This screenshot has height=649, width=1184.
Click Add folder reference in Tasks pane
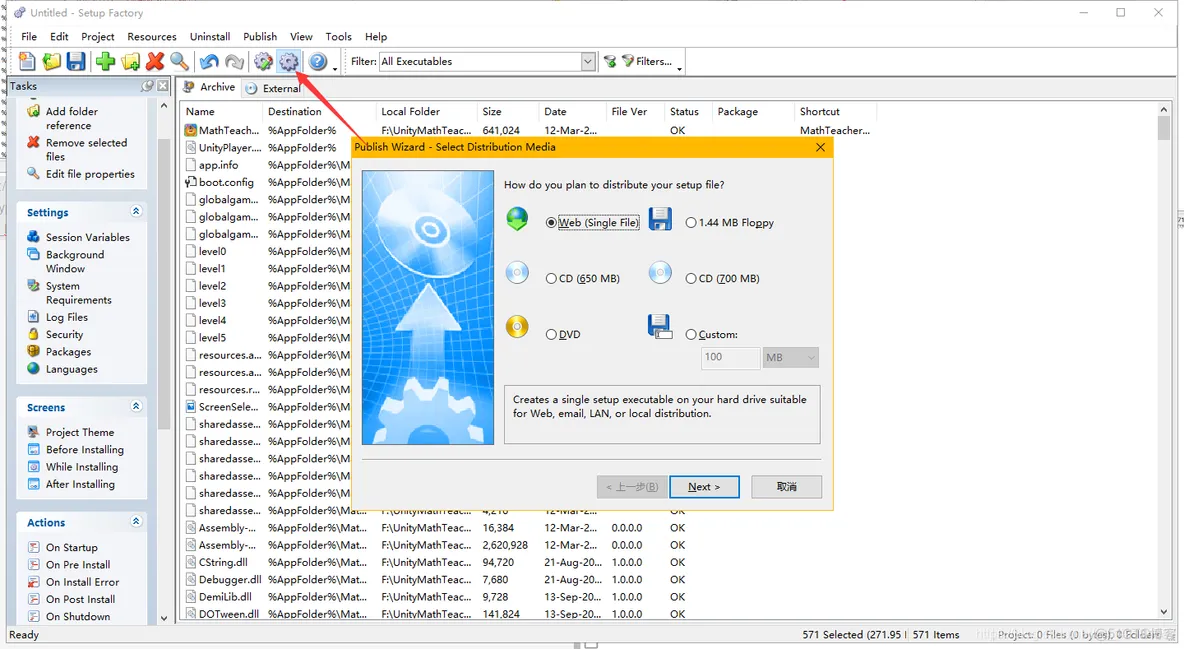[x=72, y=118]
